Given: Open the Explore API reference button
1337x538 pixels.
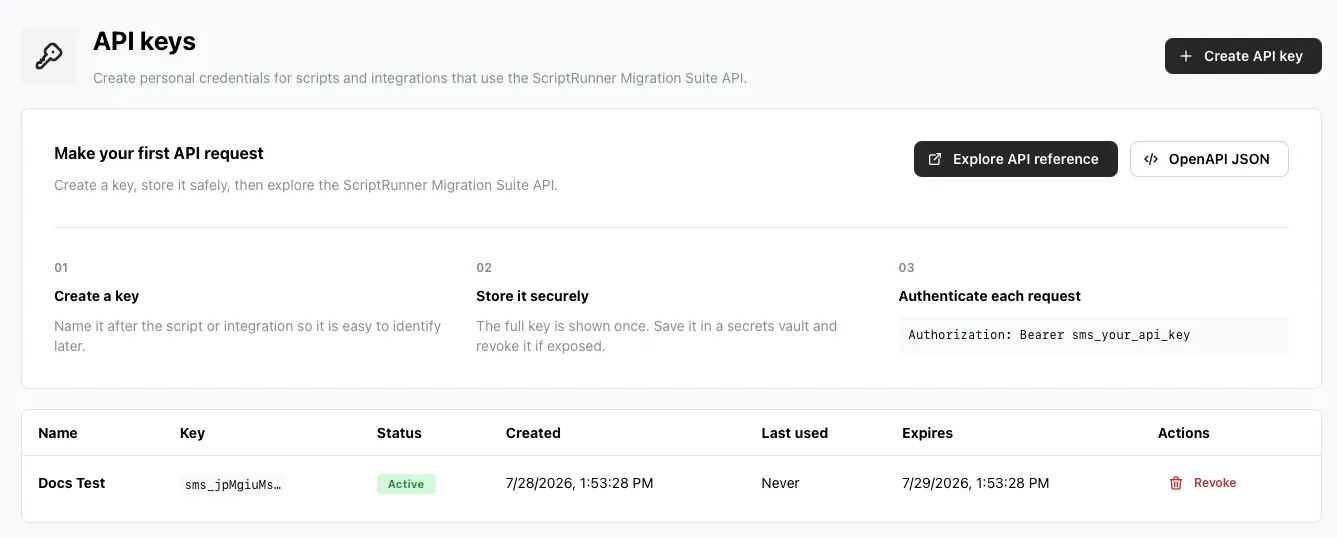Looking at the screenshot, I should pos(1015,159).
